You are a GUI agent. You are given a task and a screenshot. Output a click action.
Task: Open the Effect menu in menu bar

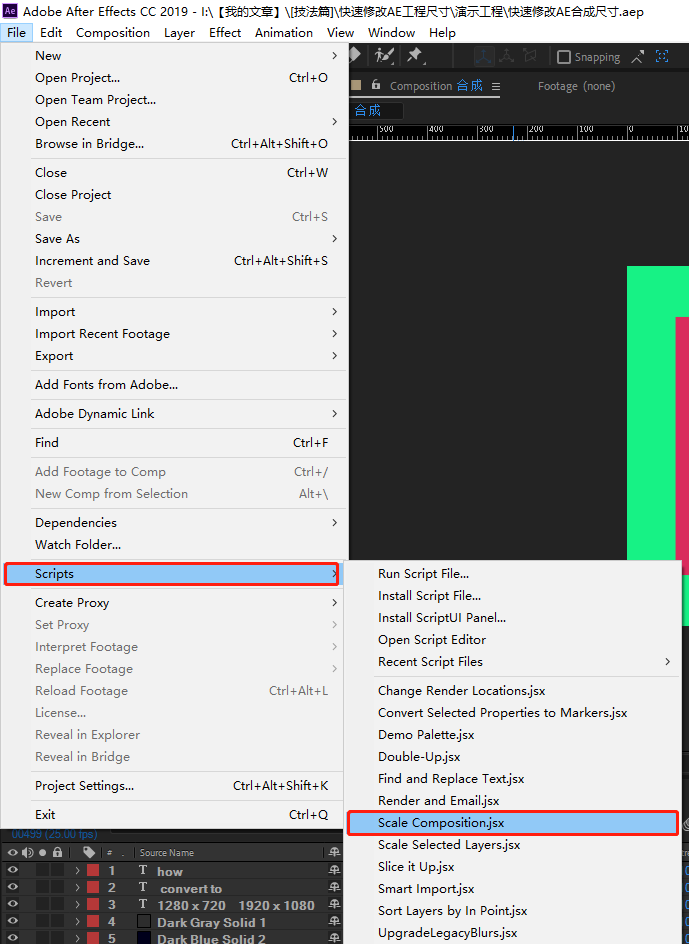pyautogui.click(x=225, y=32)
